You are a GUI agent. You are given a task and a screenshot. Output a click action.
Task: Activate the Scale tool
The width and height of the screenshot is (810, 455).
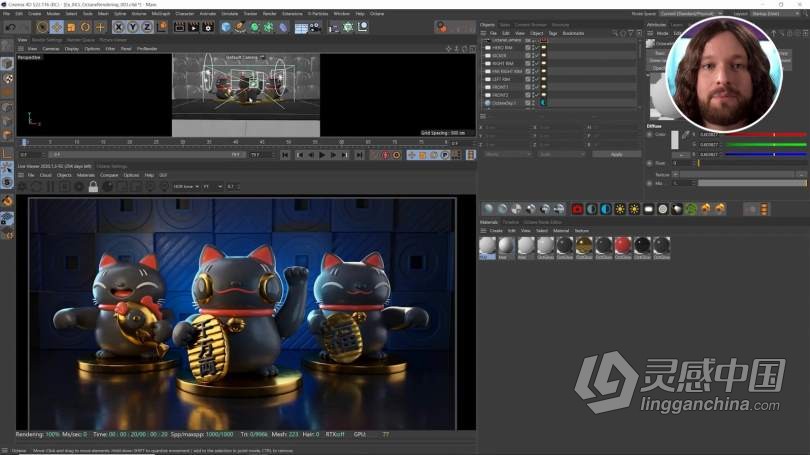coord(71,27)
